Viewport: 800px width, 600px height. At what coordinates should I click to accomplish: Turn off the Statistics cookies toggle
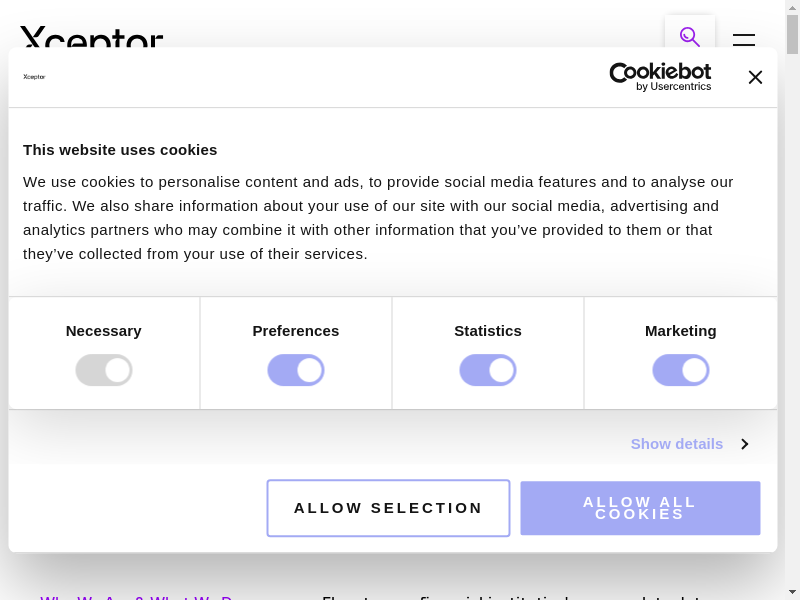(x=488, y=370)
